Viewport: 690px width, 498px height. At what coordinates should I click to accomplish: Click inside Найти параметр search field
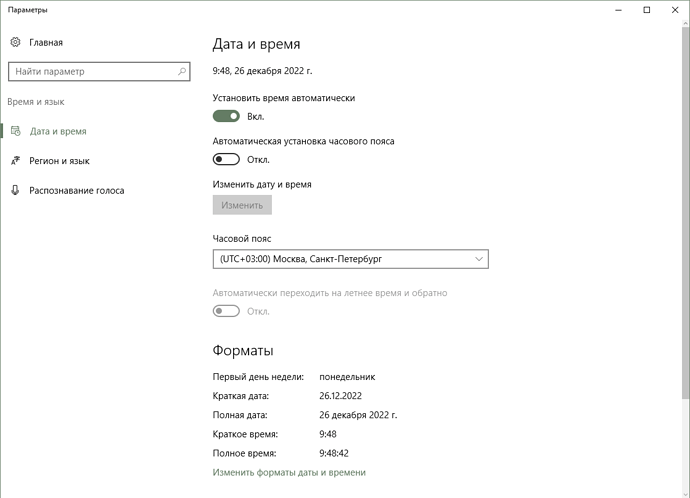pos(99,71)
